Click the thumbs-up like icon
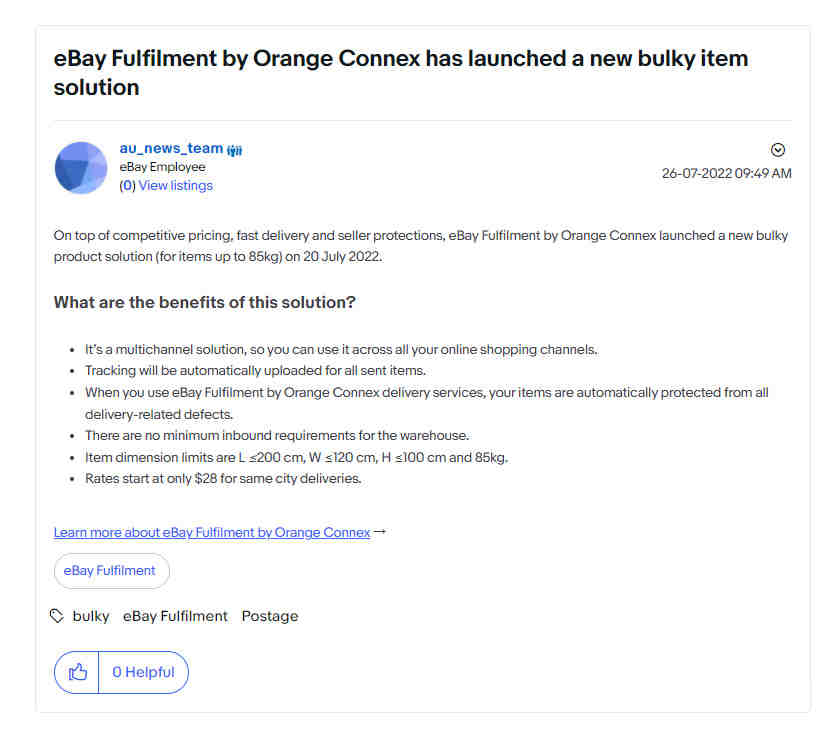The height and width of the screenshot is (730, 834). pos(78,672)
